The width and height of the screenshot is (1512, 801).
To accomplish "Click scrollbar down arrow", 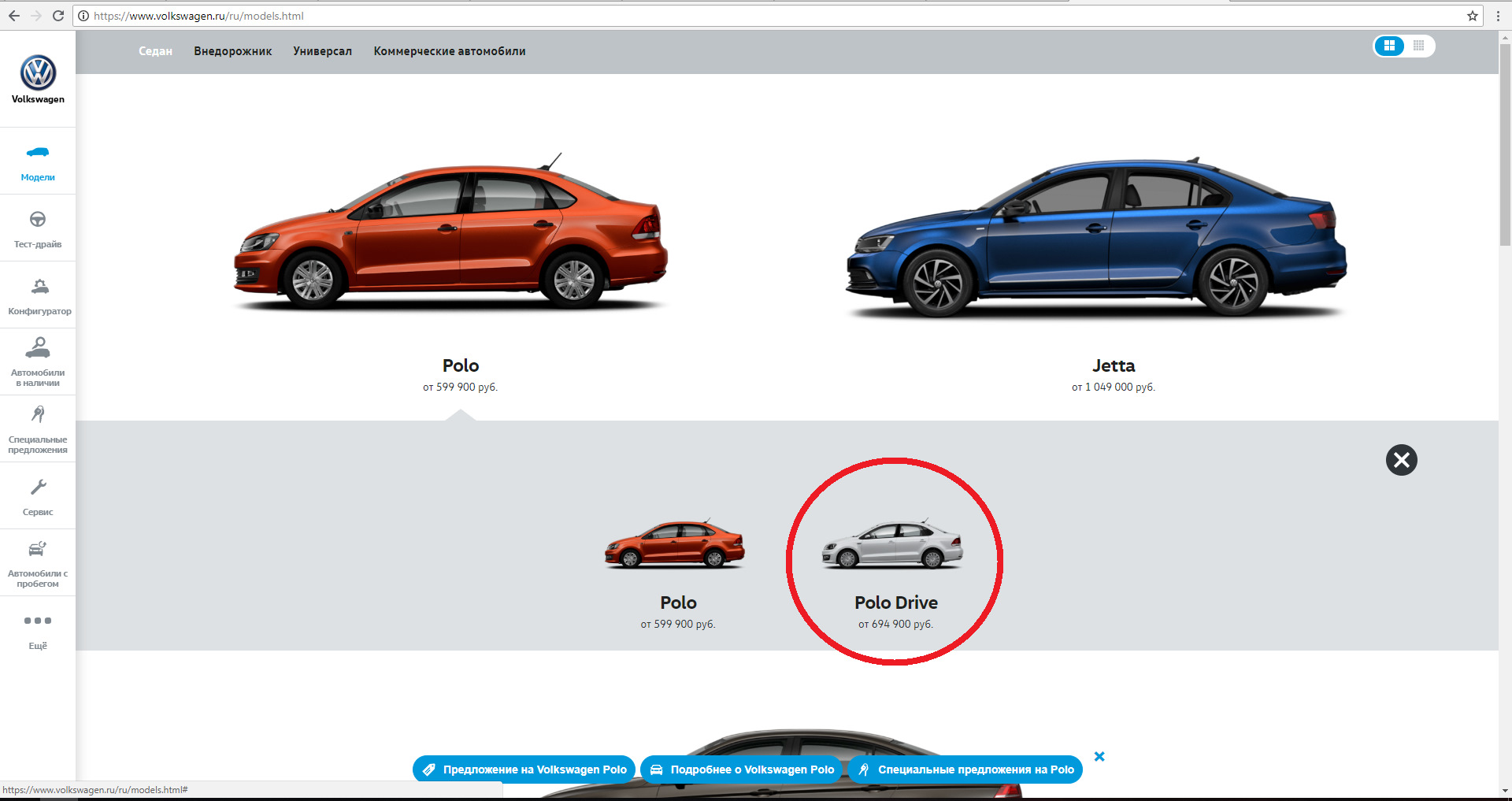I will pos(1505,790).
